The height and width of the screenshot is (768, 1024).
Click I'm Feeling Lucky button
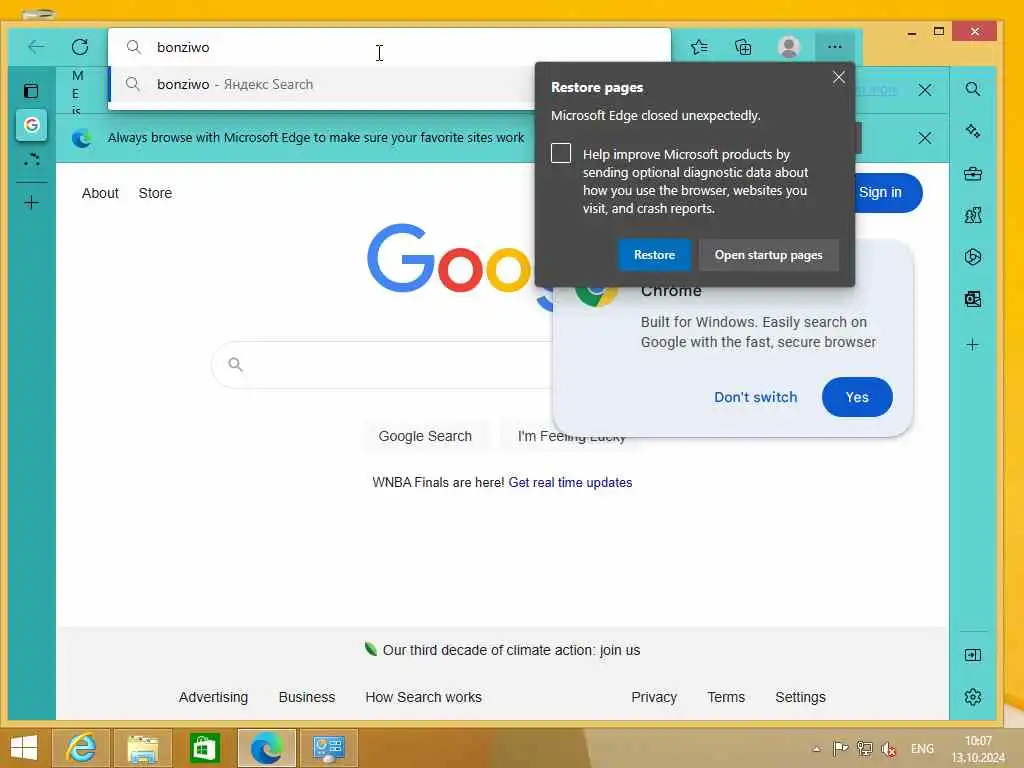571,436
